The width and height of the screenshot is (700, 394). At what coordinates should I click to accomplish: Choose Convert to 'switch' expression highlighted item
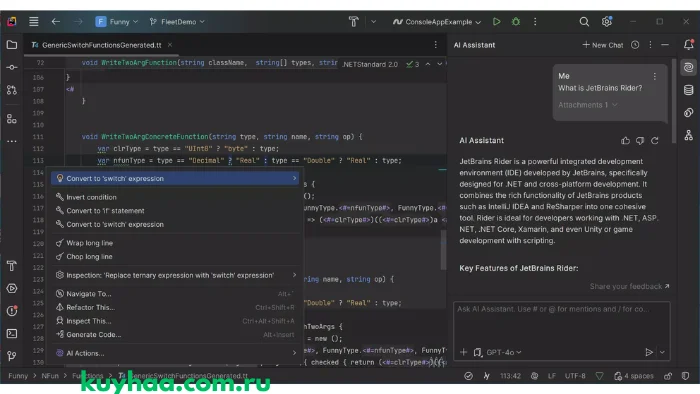tap(175, 178)
